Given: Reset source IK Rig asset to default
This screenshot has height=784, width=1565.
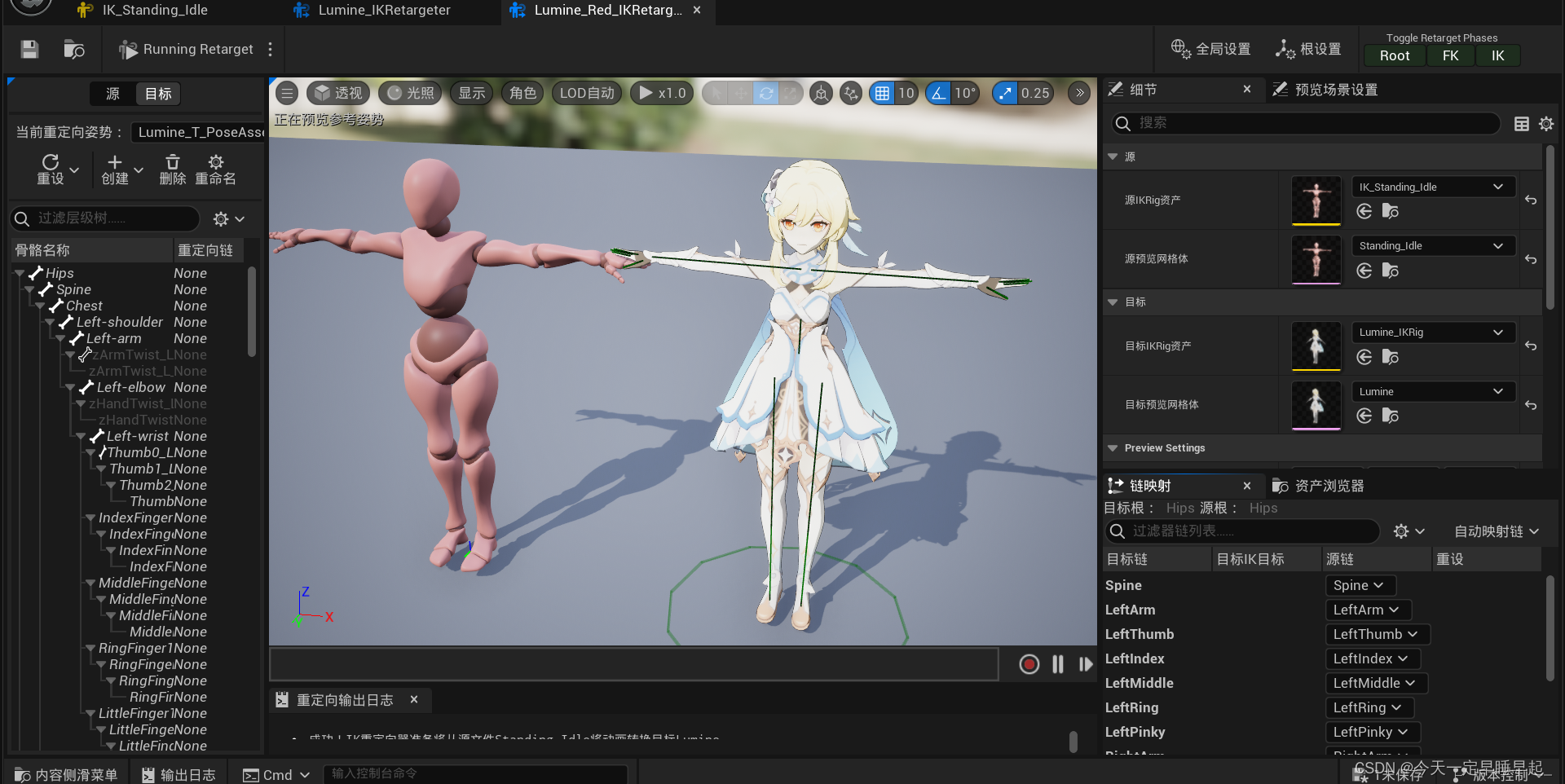Looking at the screenshot, I should tap(1531, 200).
